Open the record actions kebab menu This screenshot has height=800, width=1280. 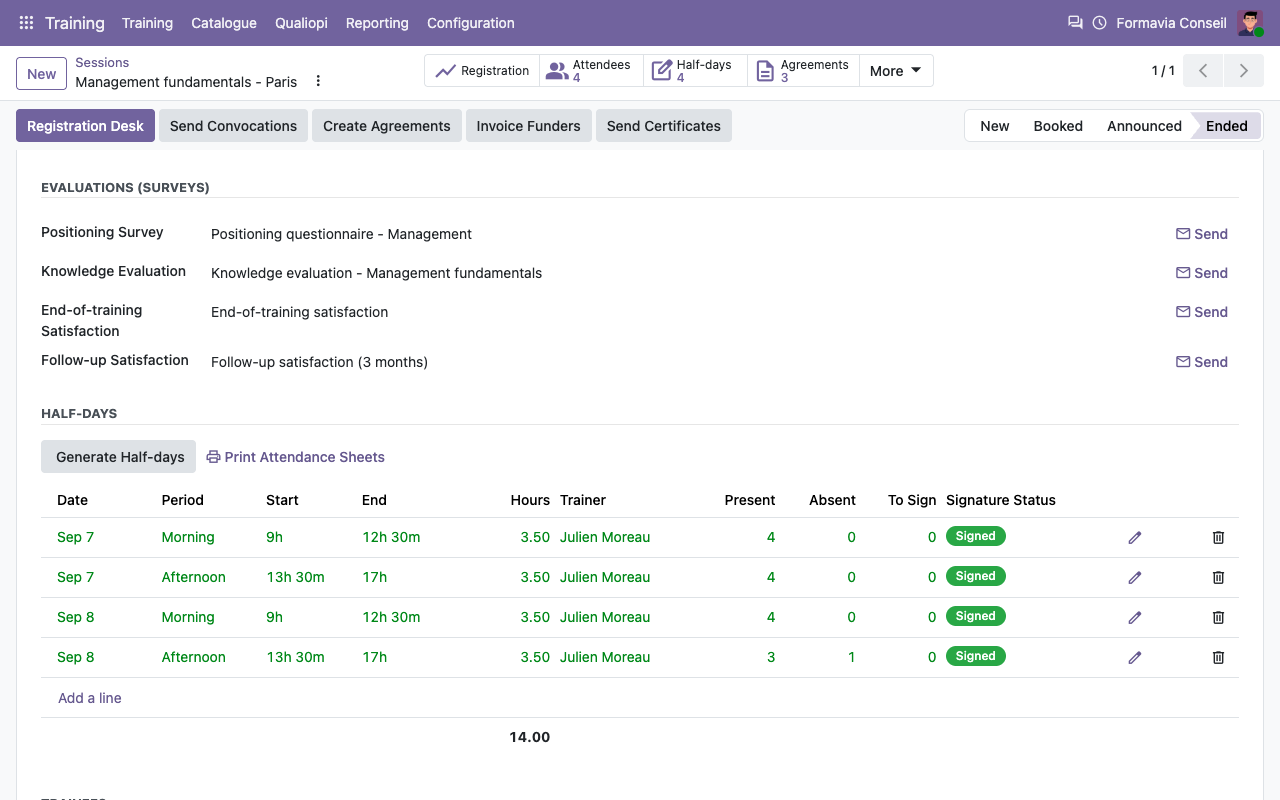318,81
